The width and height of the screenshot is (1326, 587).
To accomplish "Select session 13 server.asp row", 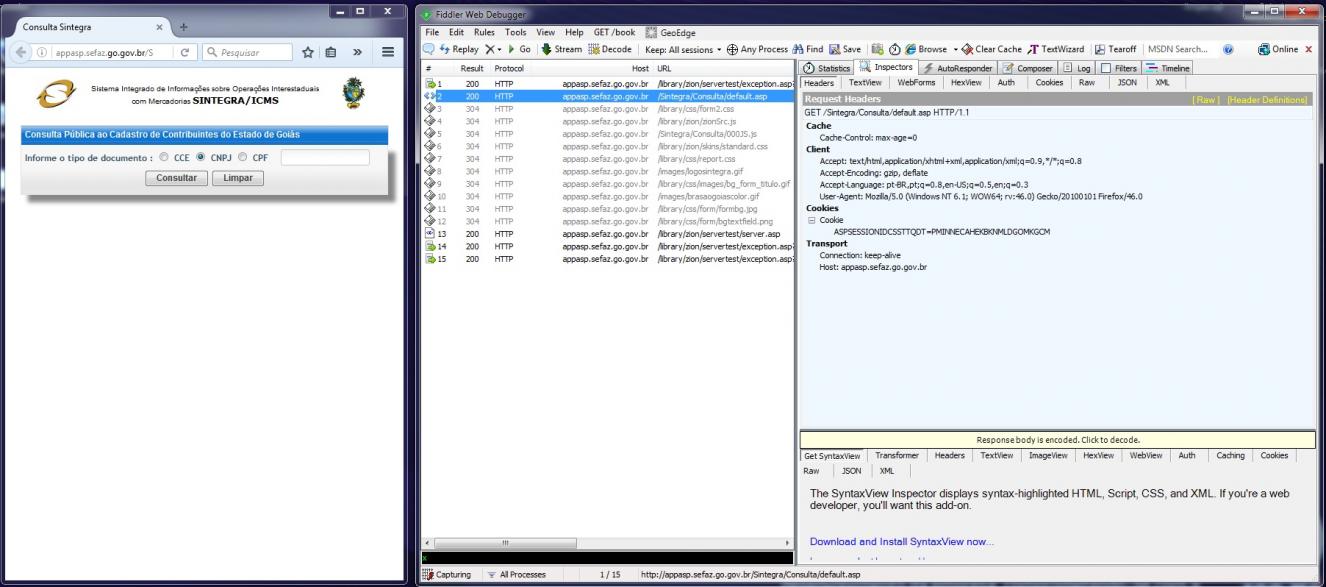I will point(610,234).
